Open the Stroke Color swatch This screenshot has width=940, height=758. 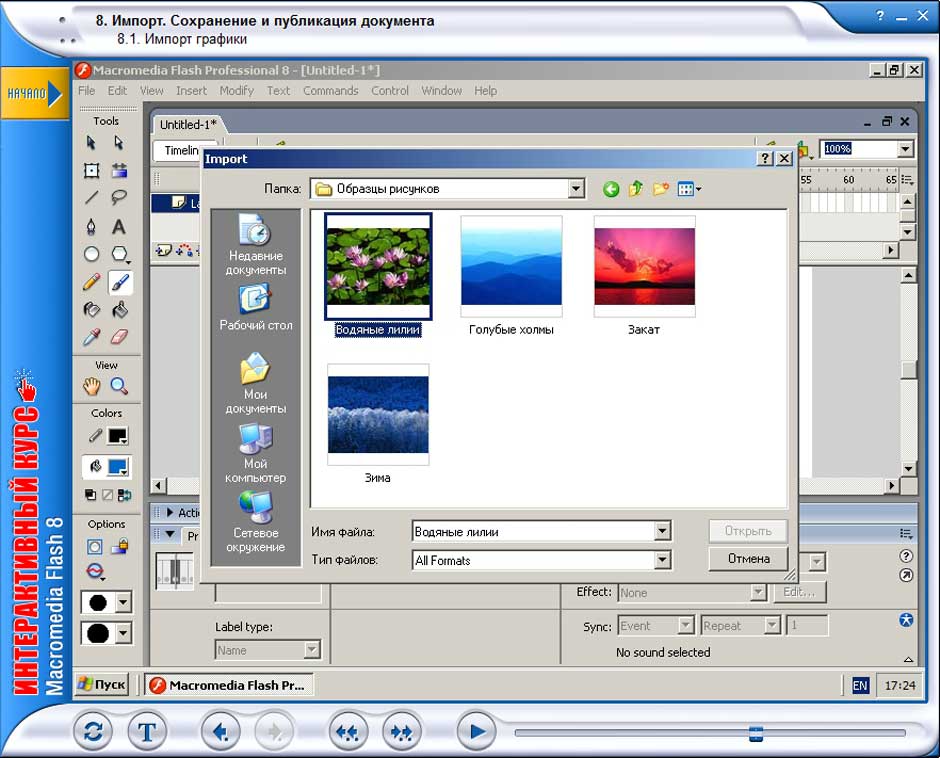click(117, 436)
